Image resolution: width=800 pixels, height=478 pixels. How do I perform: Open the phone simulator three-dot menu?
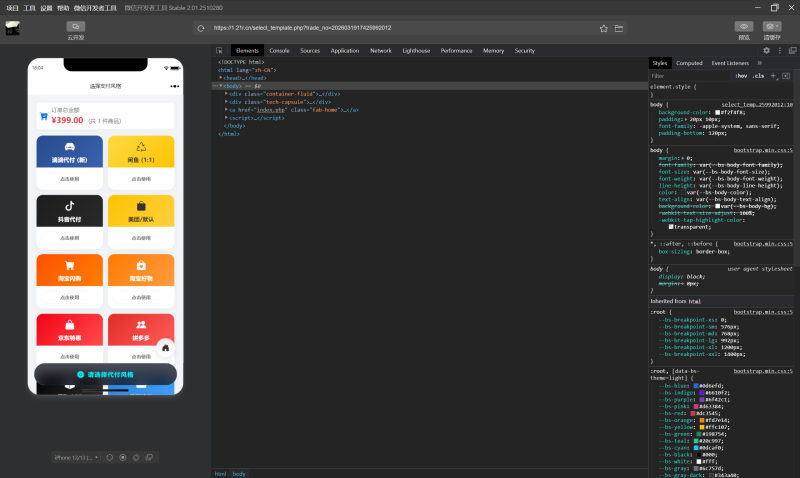[x=174, y=86]
